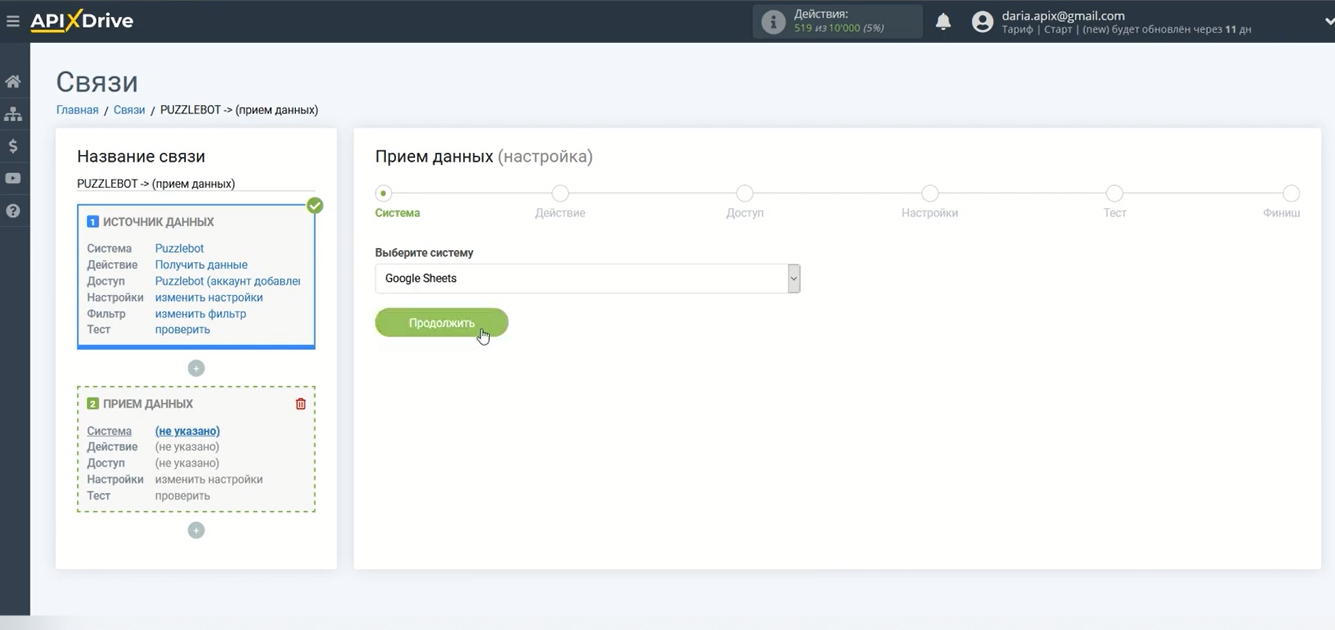
Task: Click the daria.apix@gmail.com account email
Action: point(1063,16)
